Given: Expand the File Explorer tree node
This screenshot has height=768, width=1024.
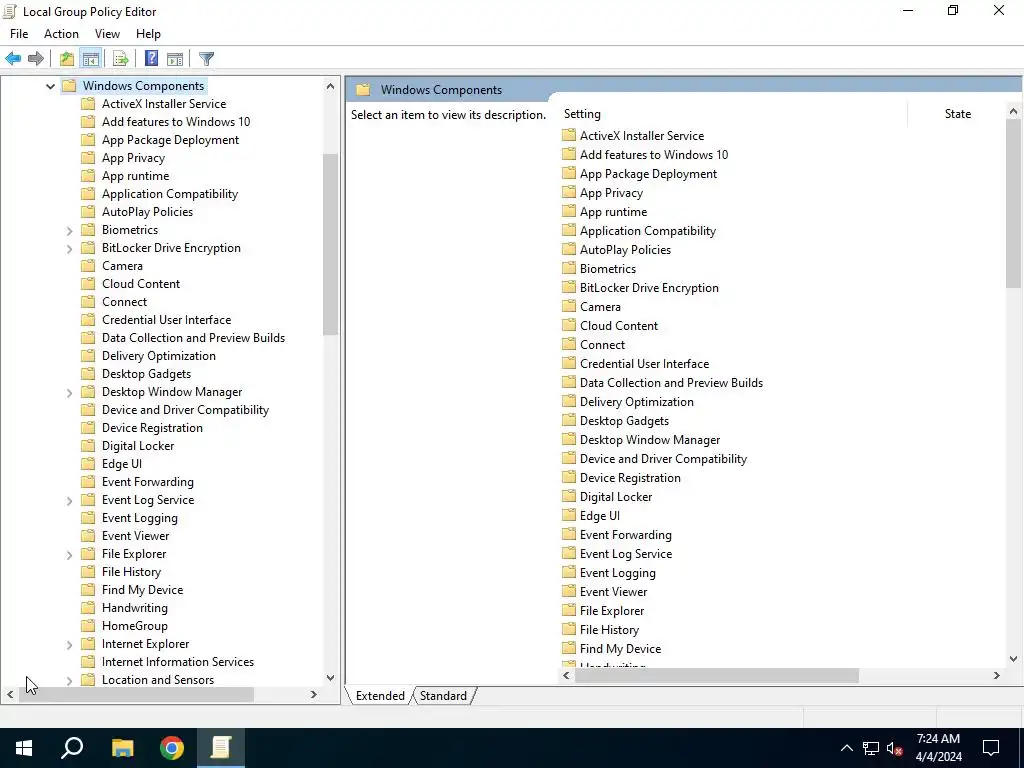Looking at the screenshot, I should tap(69, 554).
